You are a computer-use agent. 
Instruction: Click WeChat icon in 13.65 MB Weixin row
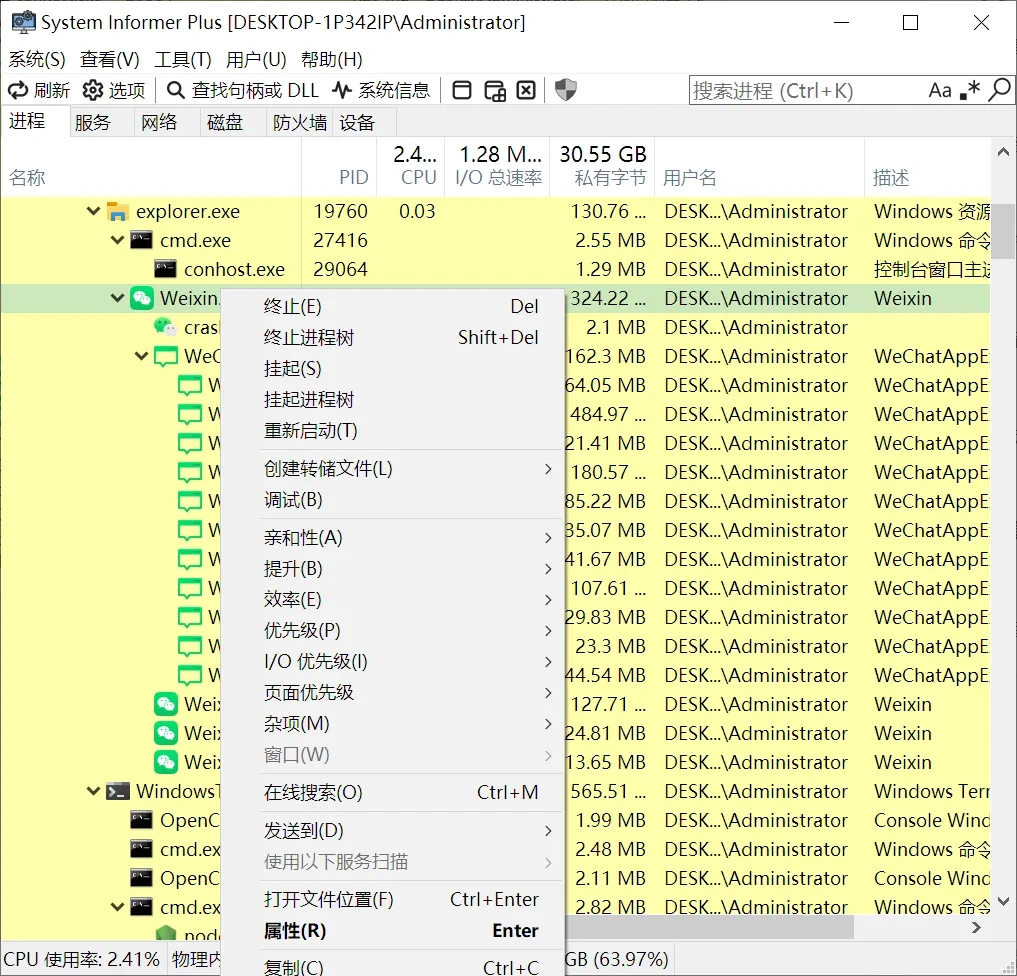(165, 762)
